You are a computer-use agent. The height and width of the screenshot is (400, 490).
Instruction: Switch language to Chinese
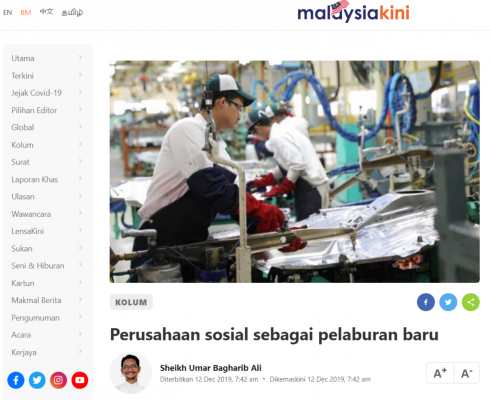click(46, 12)
